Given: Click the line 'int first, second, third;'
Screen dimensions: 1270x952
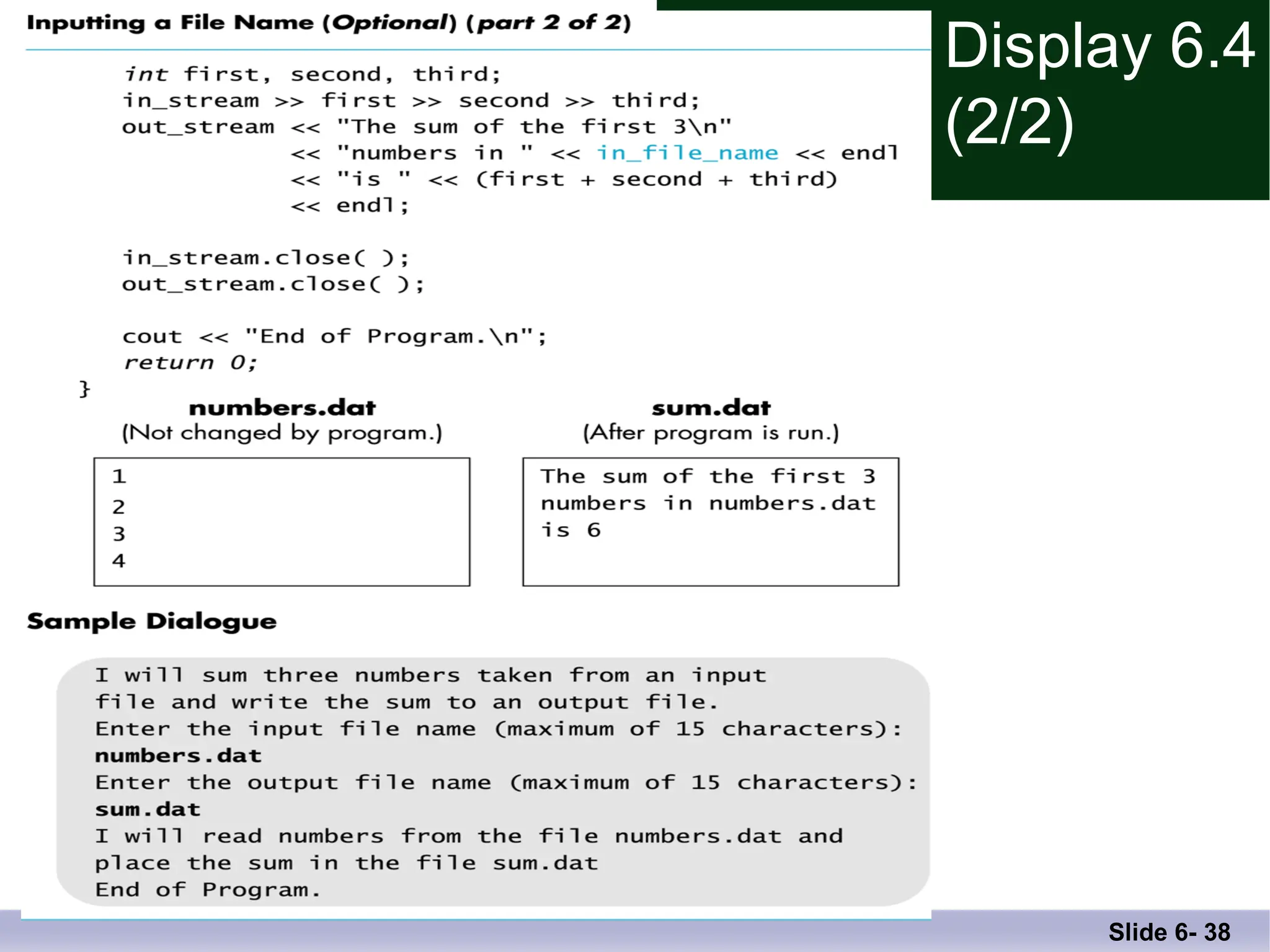Looking at the screenshot, I should 312,74.
